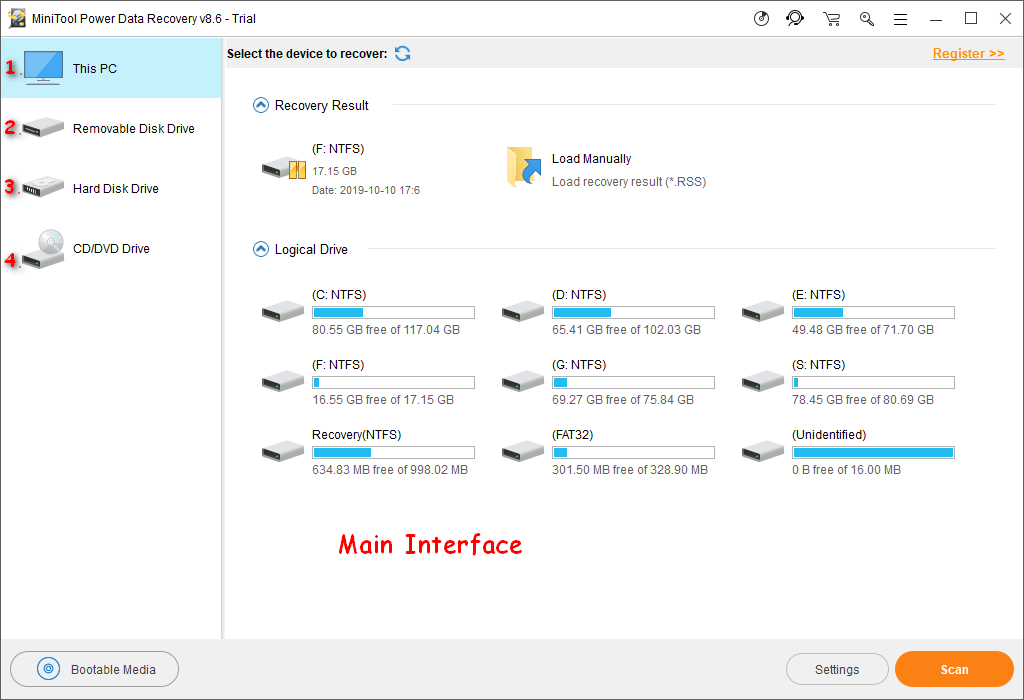The width and height of the screenshot is (1024, 700).
Task: Click the key registration icon
Action: (866, 19)
